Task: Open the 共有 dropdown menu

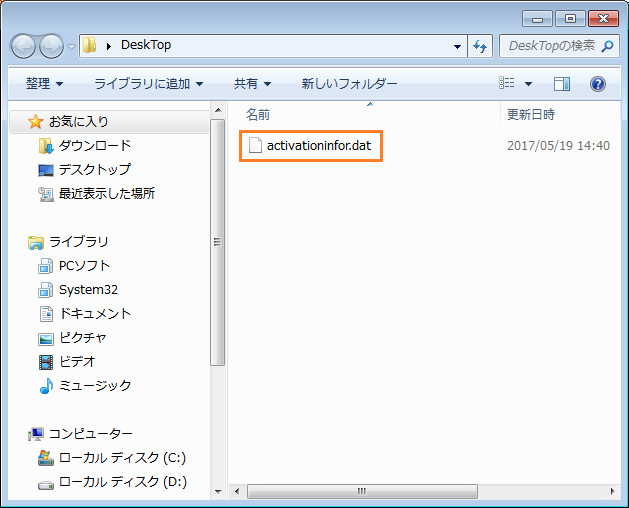Action: pyautogui.click(x=252, y=84)
